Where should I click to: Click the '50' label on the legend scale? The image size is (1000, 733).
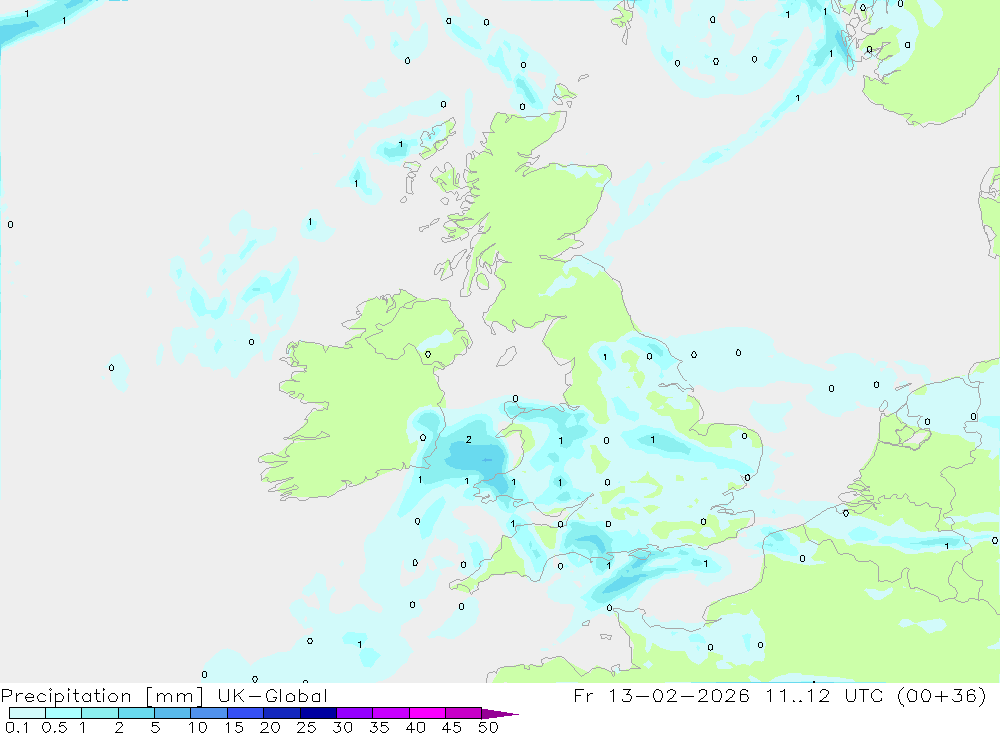(488, 727)
